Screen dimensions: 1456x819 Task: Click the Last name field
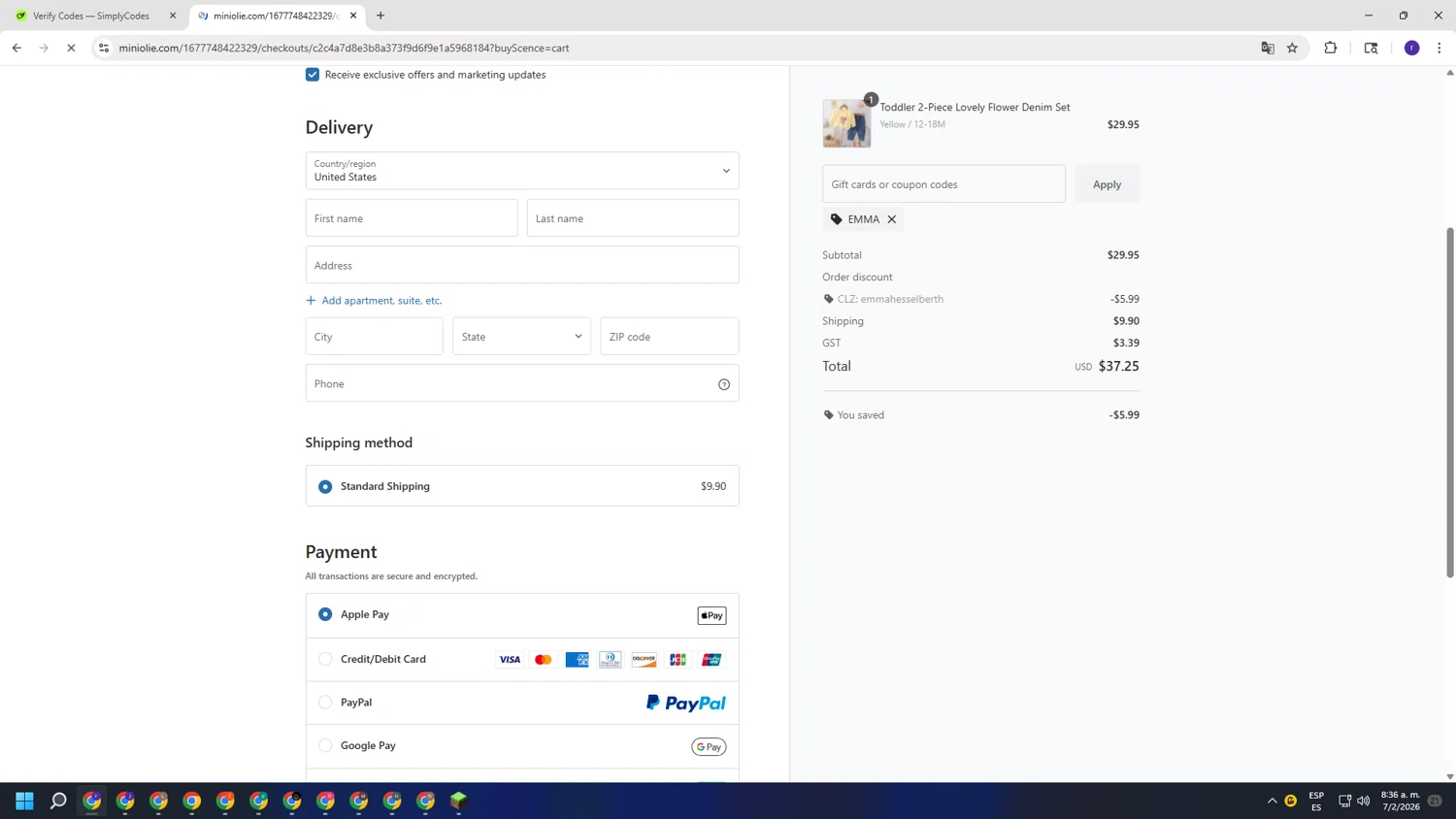633,218
